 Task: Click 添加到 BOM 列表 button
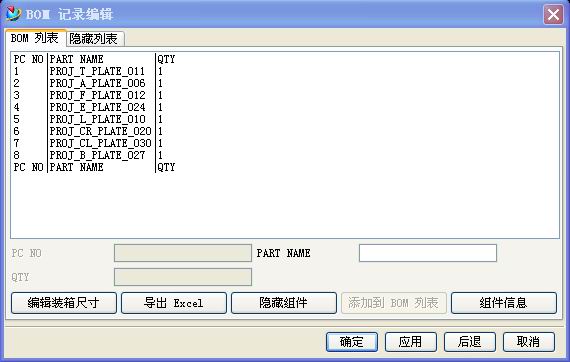[x=394, y=303]
